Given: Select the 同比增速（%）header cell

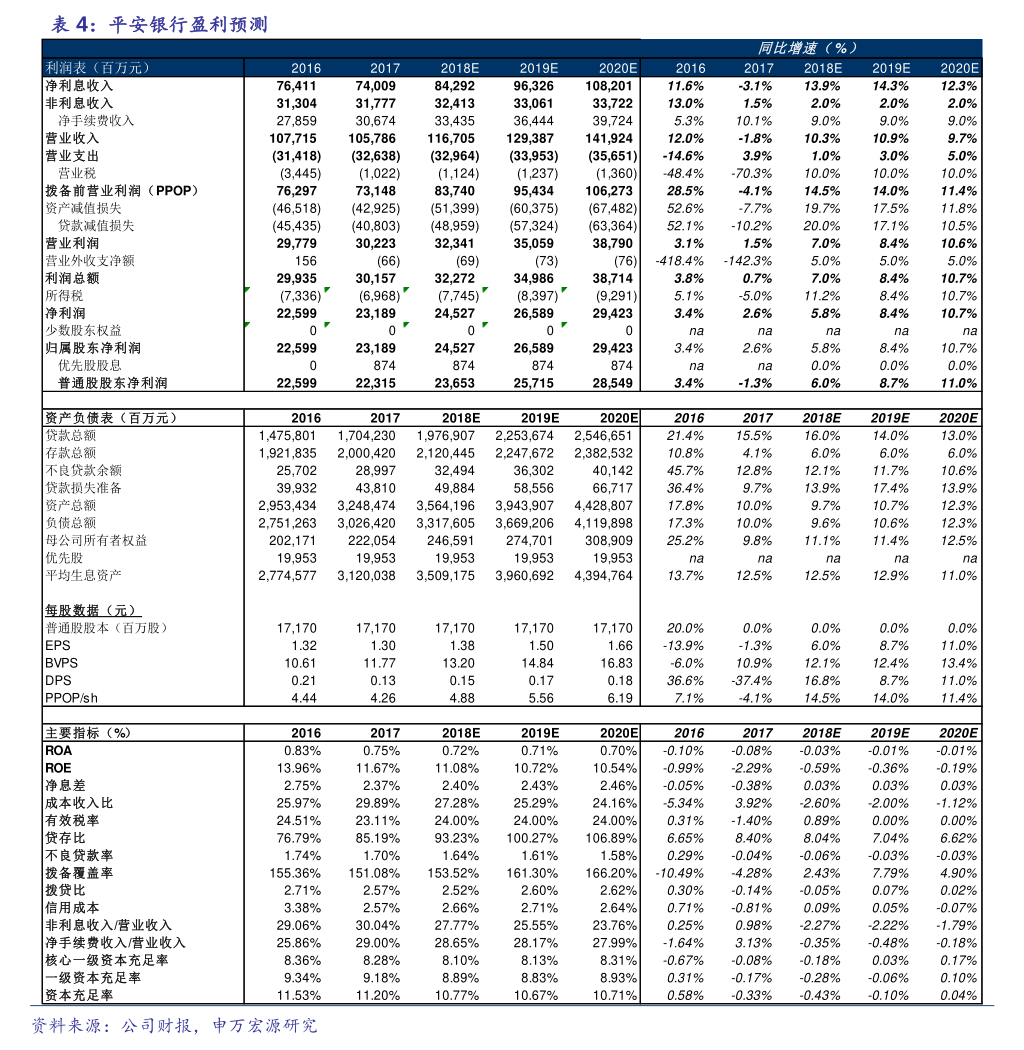Looking at the screenshot, I should pos(808,48).
